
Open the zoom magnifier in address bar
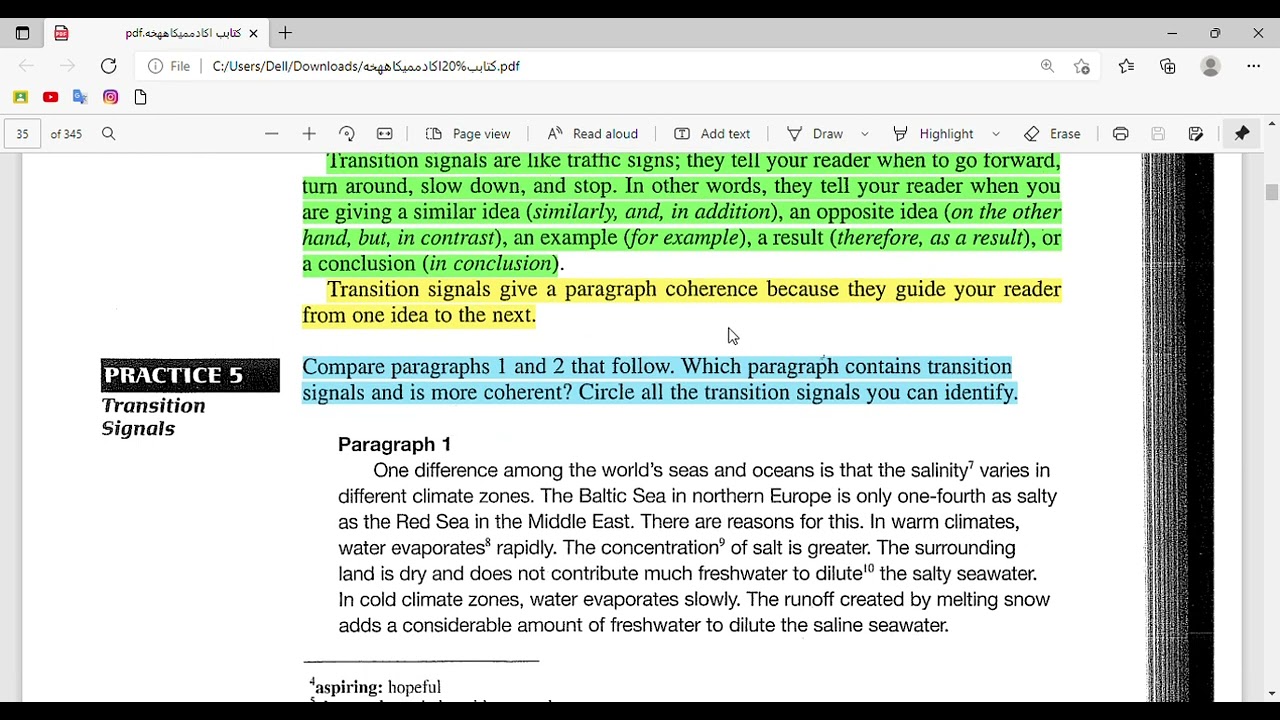coord(1047,66)
